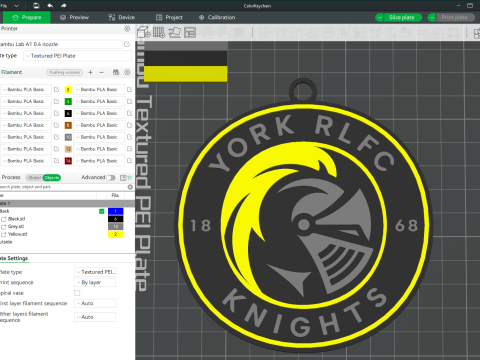Open filament 2 Bambu PLA Basic dropdown
Viewport: 480px width, 360px height.
(99, 89)
